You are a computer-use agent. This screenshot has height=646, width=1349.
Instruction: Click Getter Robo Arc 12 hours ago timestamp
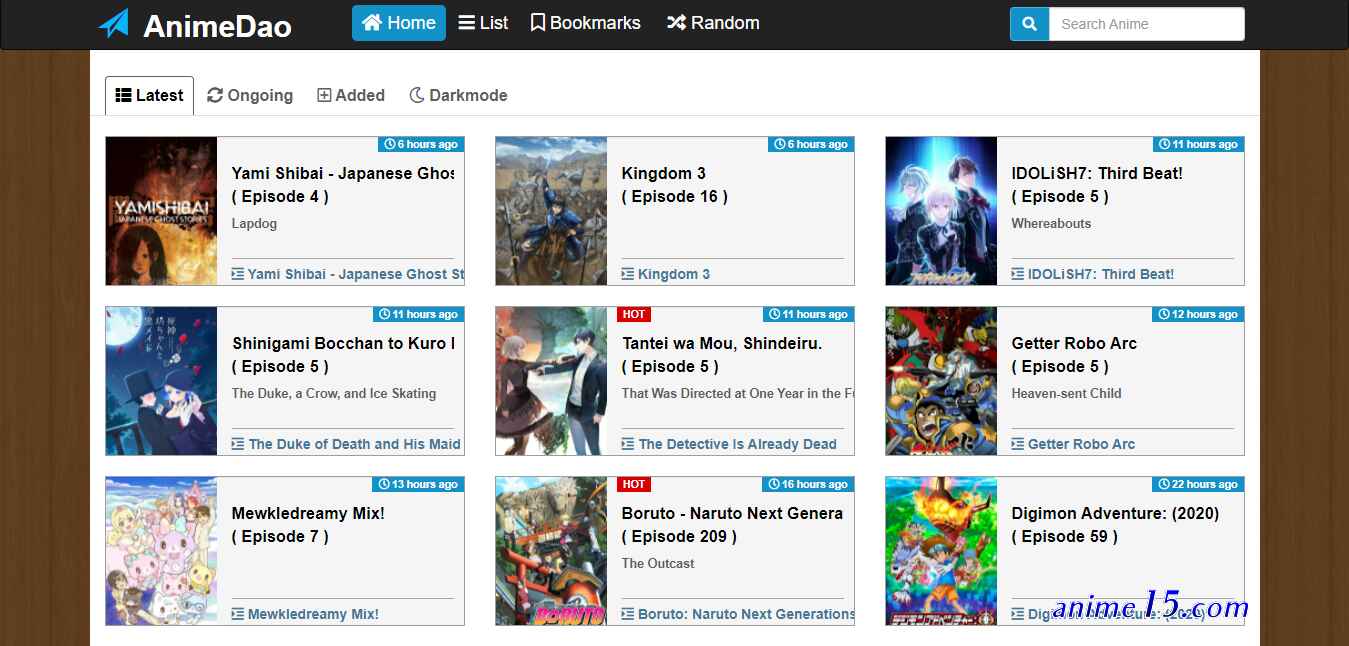1199,314
